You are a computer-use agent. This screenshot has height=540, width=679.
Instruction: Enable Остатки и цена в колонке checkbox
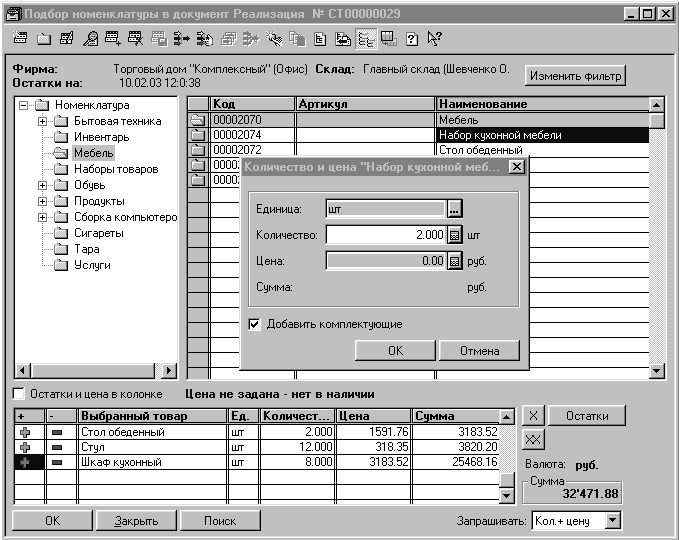19,394
